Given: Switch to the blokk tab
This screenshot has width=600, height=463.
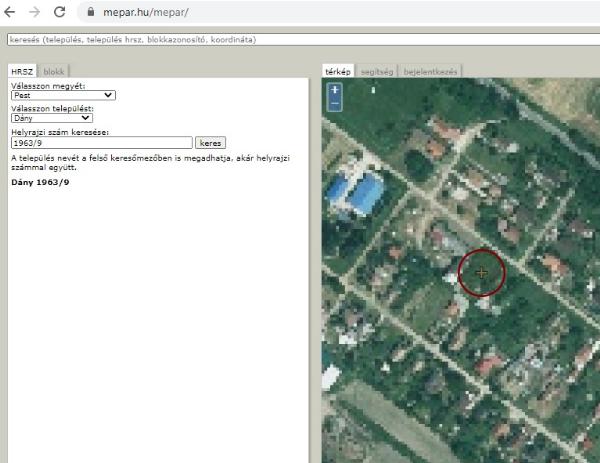Looking at the screenshot, I should pos(54,72).
